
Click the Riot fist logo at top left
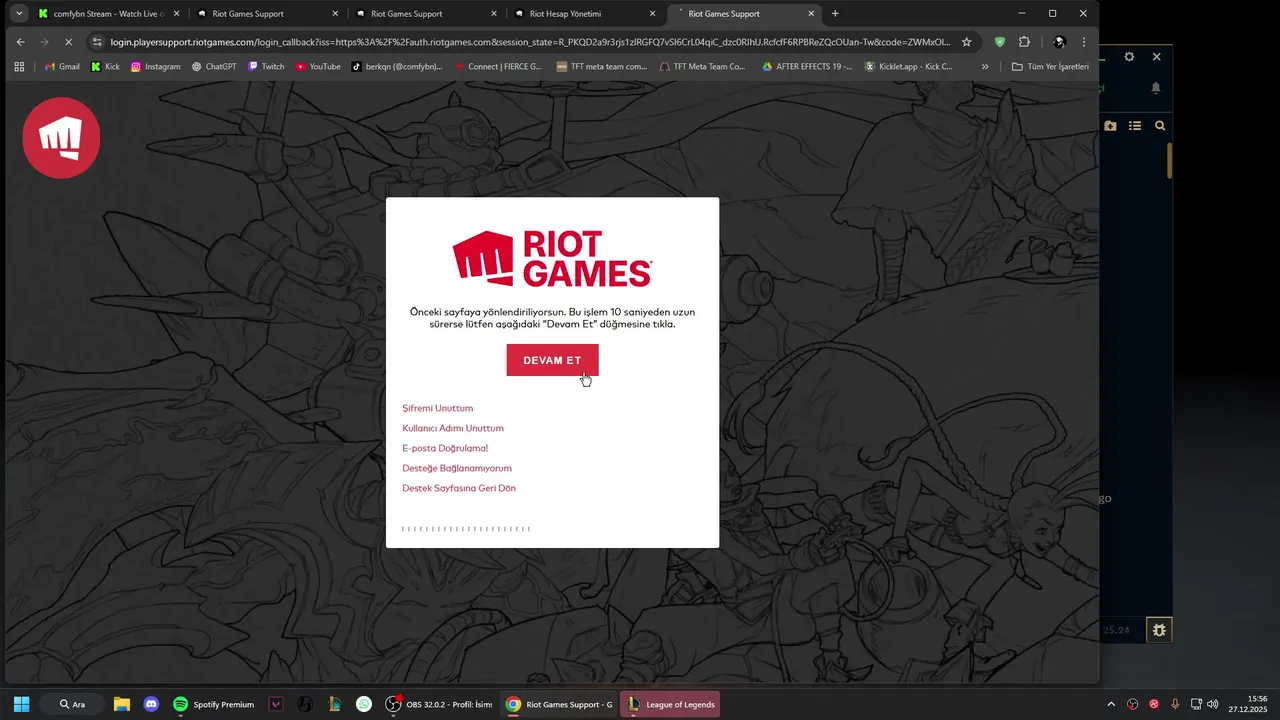pyautogui.click(x=61, y=138)
